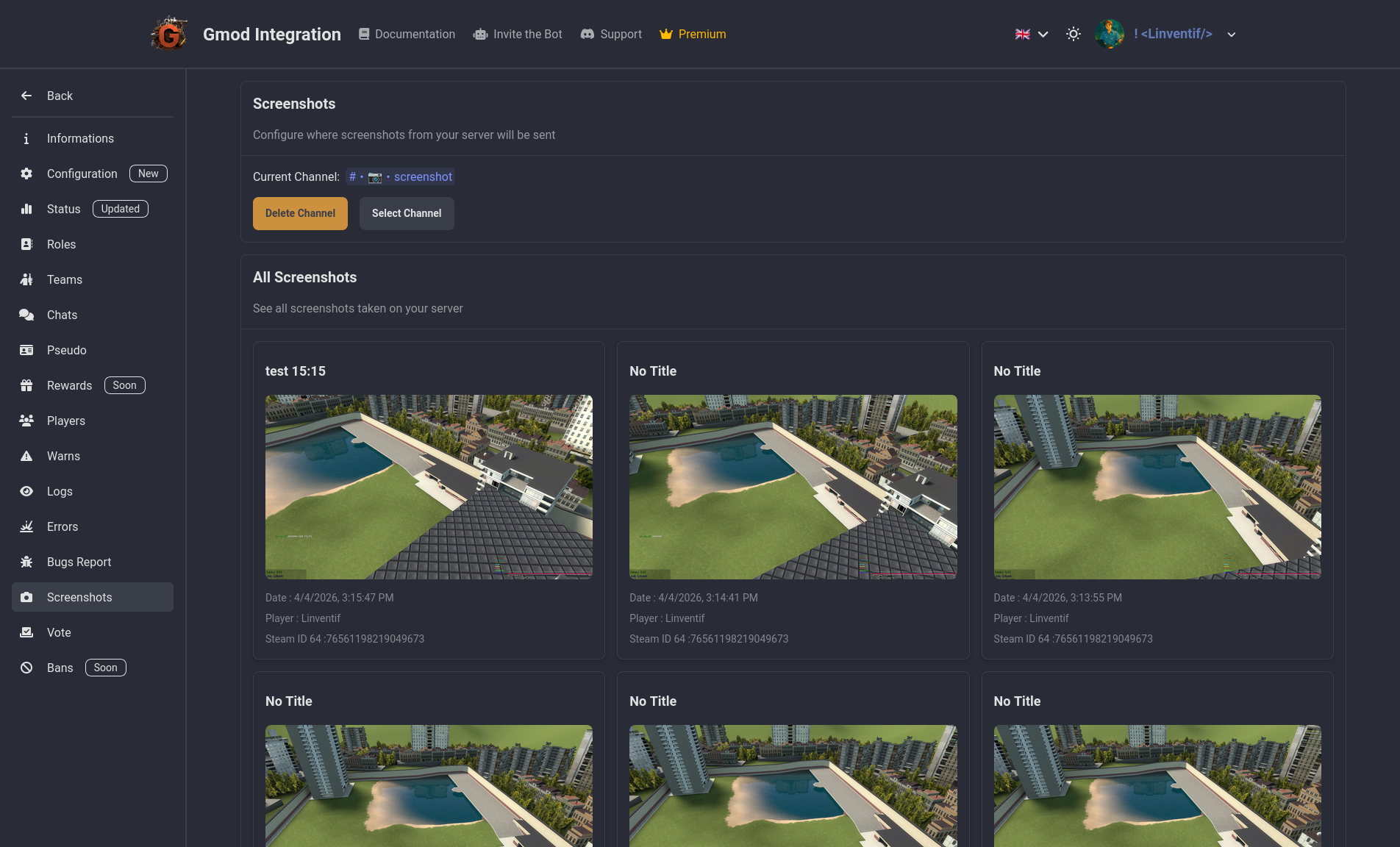Expand the Linventif user account menu
This screenshot has width=1400, height=847.
tap(1231, 35)
